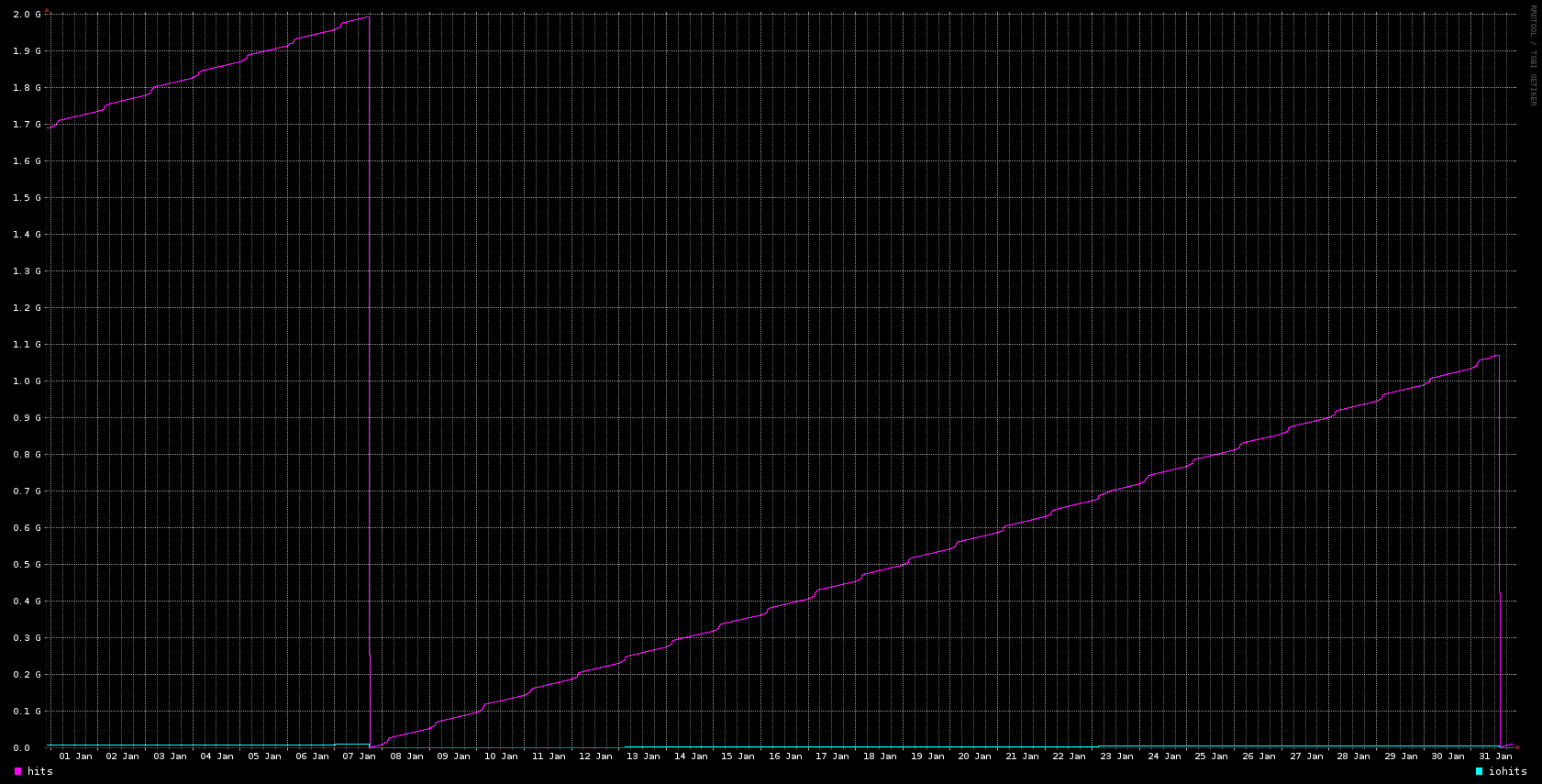Click the "01 Jan" x-axis label
Viewport: 1542px width, 784px height.
[x=75, y=756]
